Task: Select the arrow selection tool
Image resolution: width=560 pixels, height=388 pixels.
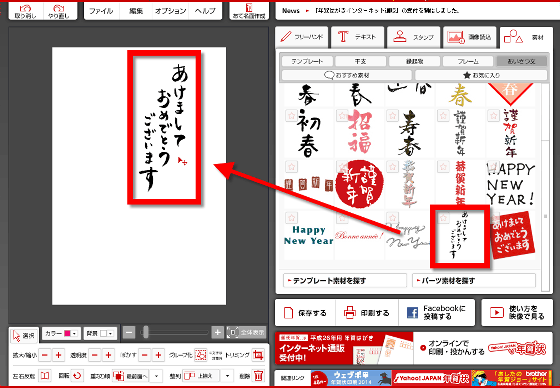Action: (23, 335)
